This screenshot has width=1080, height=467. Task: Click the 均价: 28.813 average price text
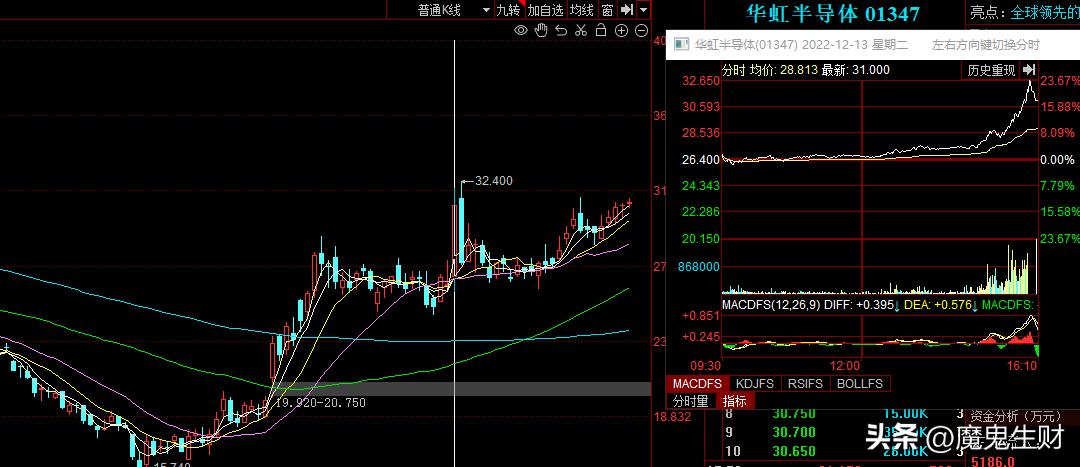click(784, 70)
